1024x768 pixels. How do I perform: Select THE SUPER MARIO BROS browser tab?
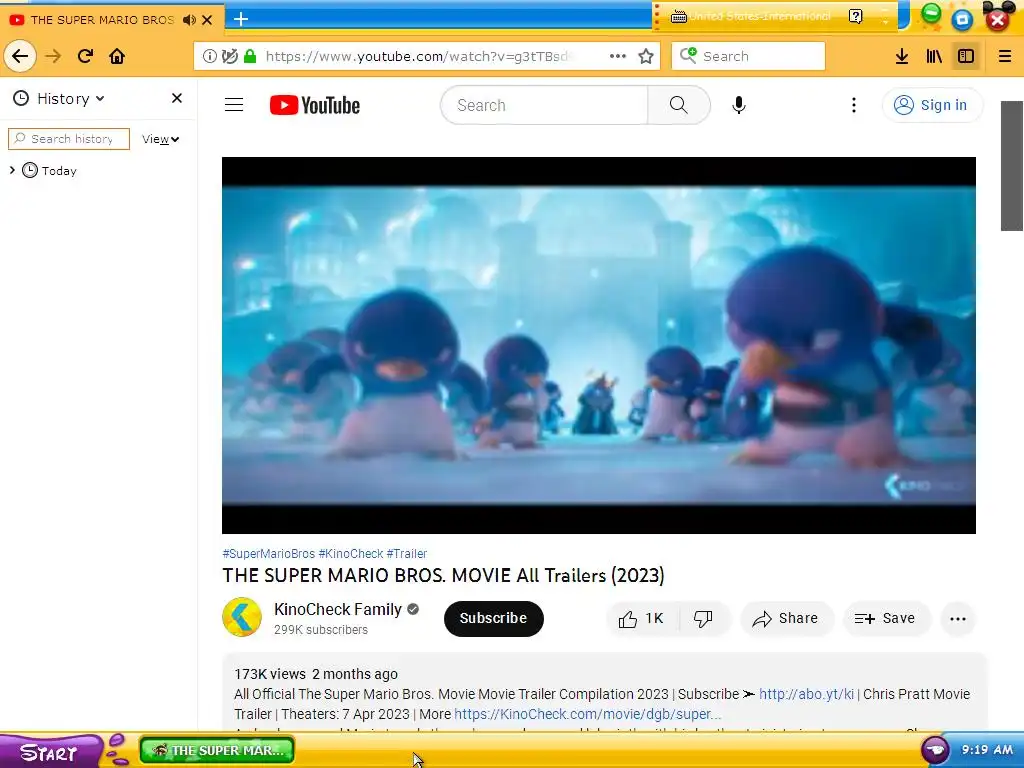click(102, 20)
